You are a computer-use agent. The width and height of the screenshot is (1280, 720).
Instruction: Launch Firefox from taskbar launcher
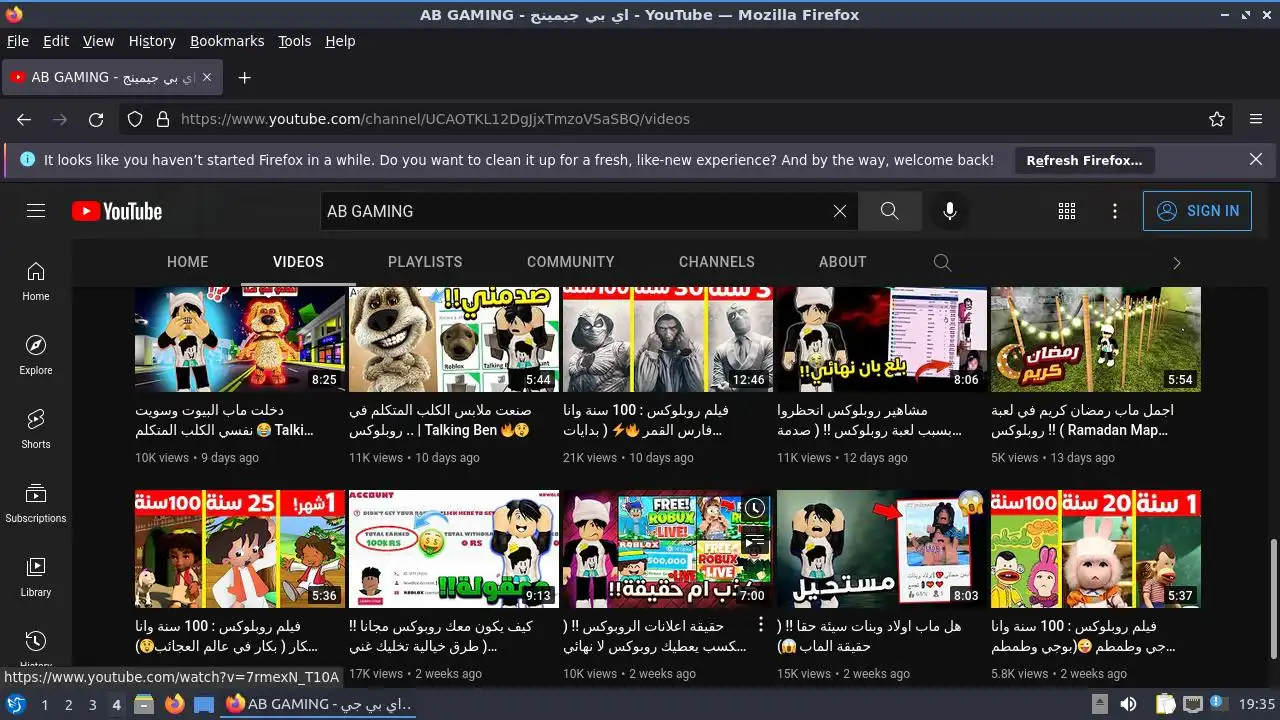(174, 704)
